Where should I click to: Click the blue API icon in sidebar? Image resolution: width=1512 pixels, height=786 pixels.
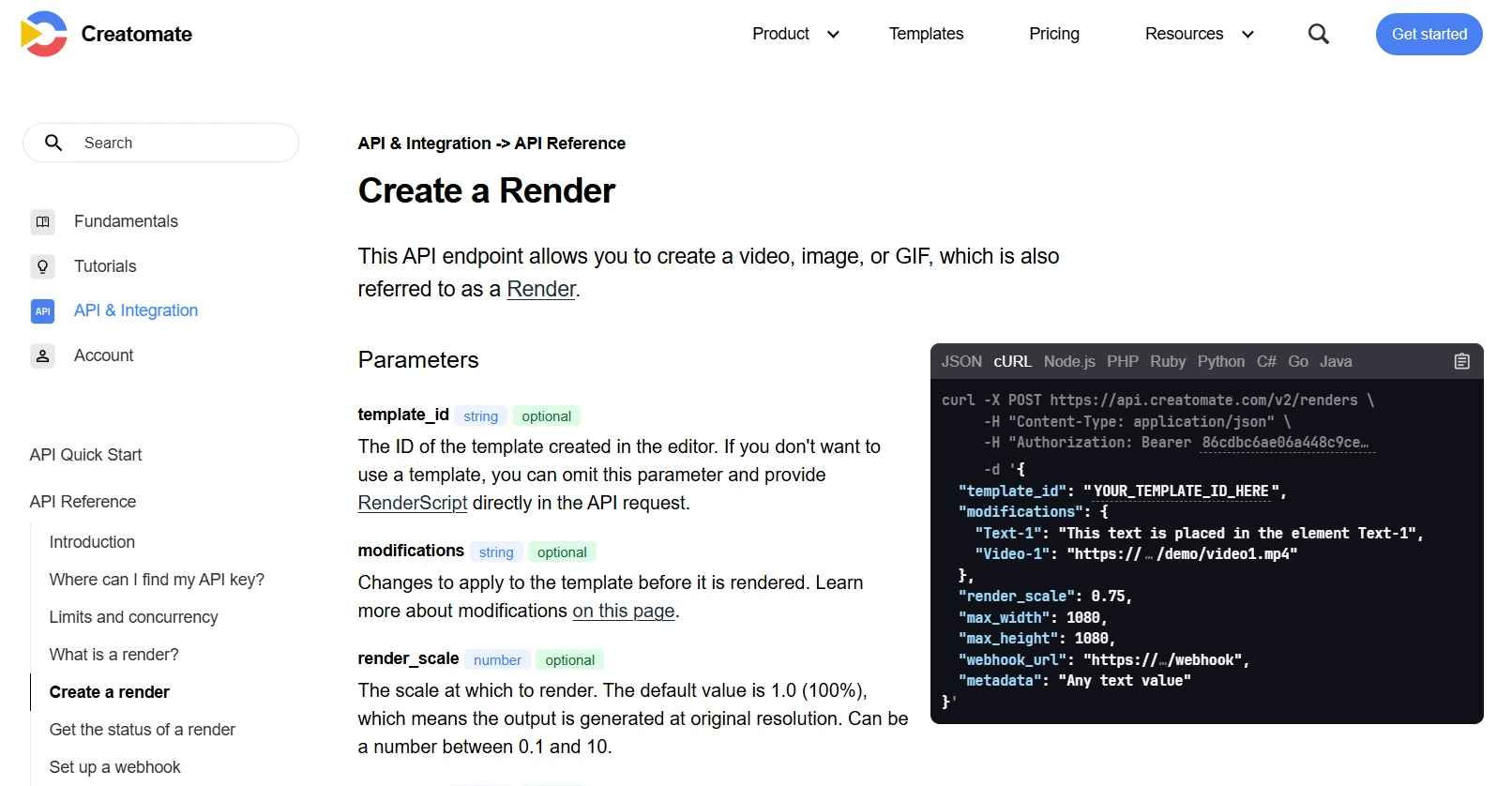pyautogui.click(x=43, y=310)
